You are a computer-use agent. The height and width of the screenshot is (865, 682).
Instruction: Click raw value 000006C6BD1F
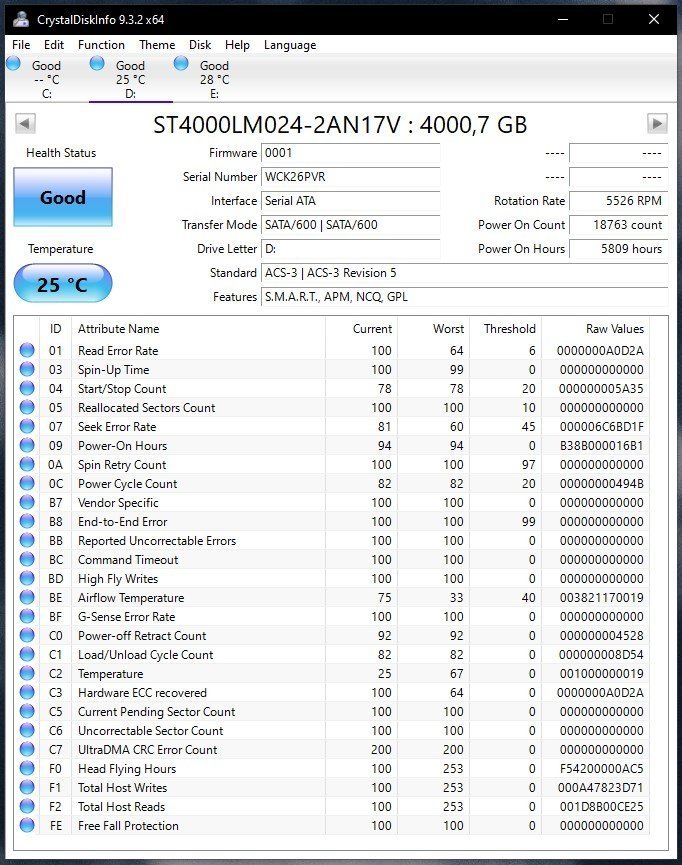point(601,426)
